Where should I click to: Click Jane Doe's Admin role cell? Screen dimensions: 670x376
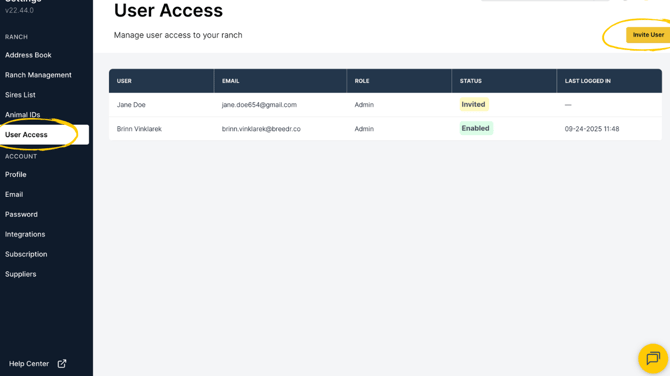(364, 105)
